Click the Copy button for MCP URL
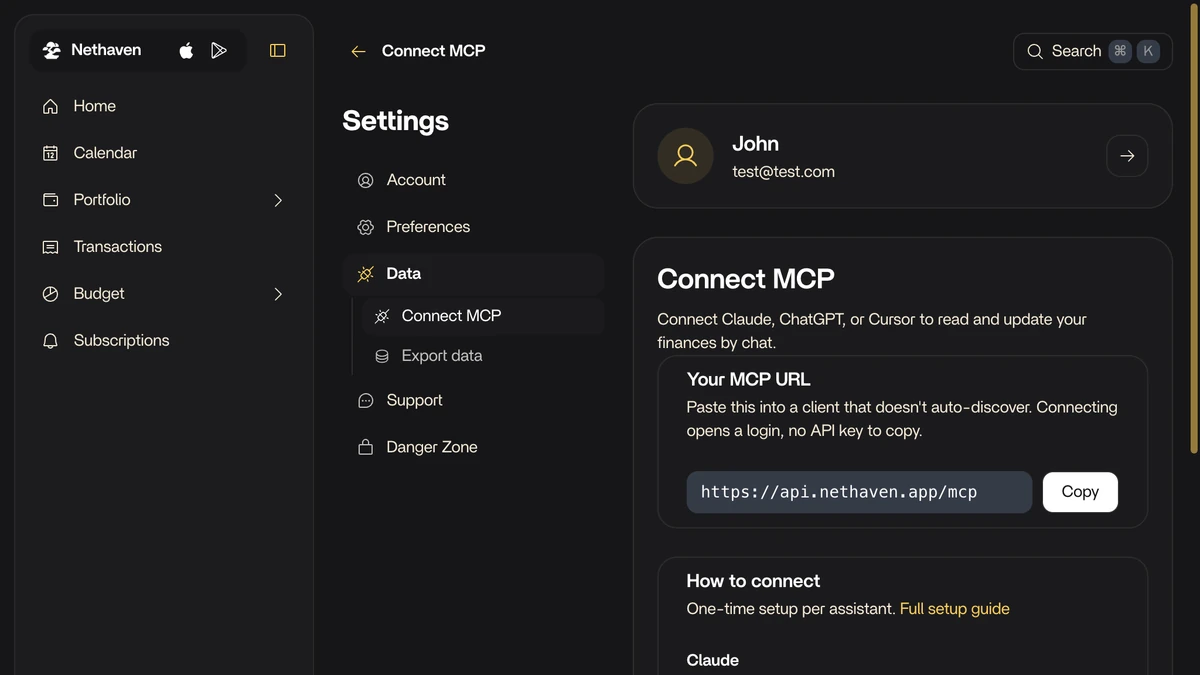 [1080, 492]
